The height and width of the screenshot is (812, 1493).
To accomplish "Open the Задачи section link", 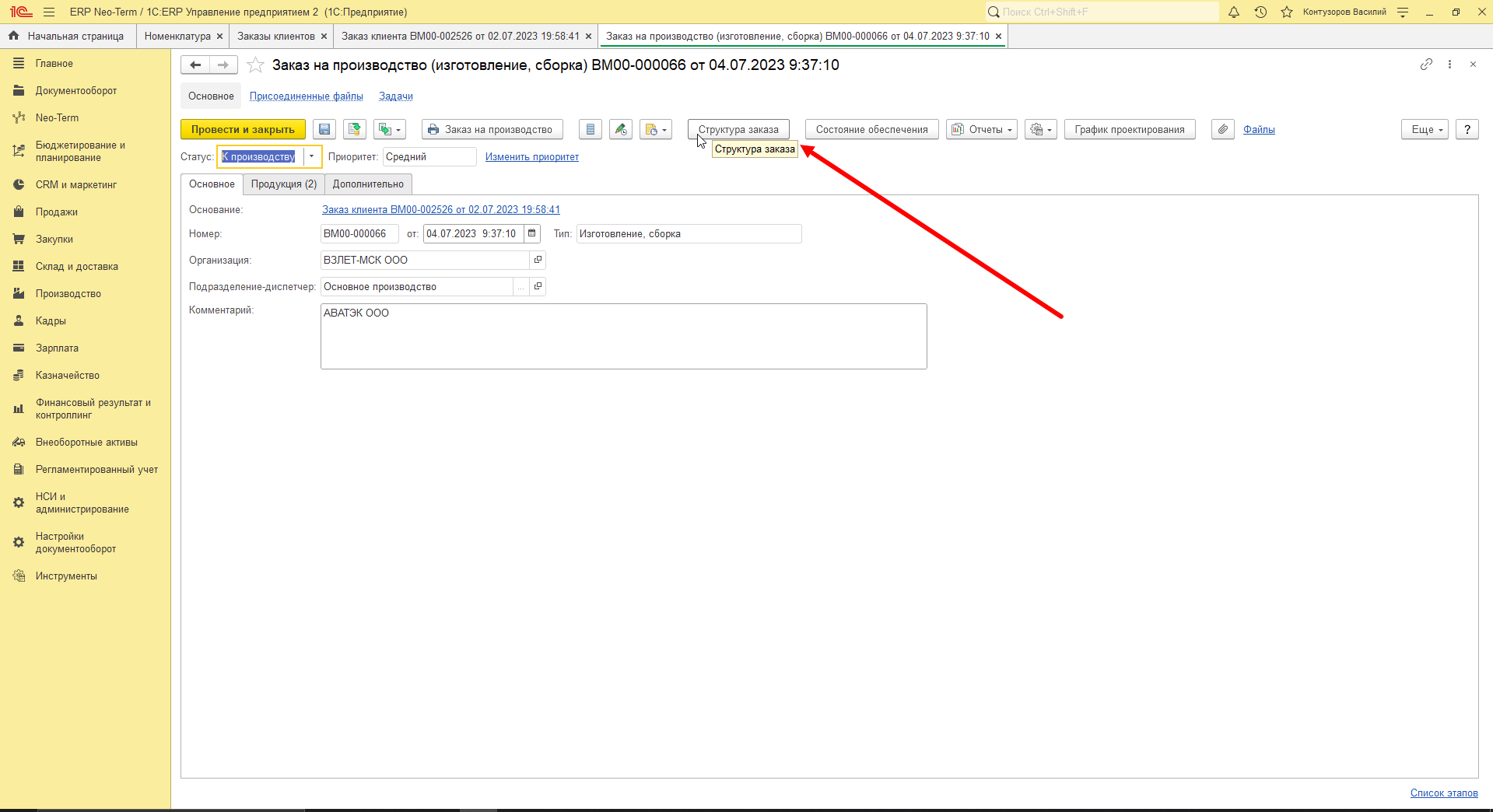I will click(396, 96).
